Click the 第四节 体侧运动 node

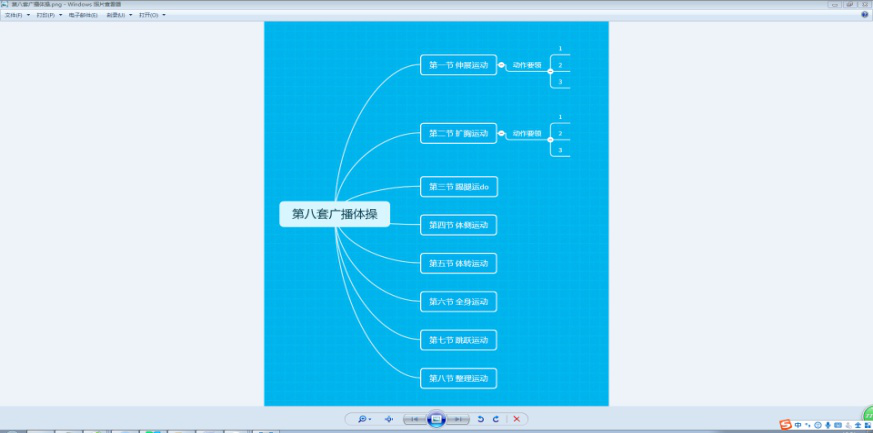pos(458,225)
